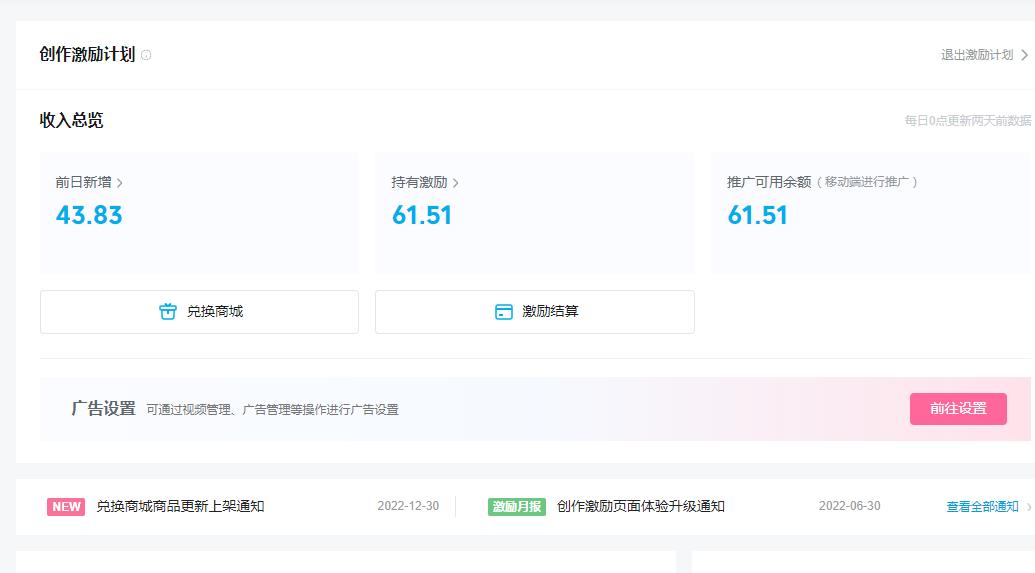1035x573 pixels.
Task: Select the 61.51 value under 推广可用余额
Action: pyautogui.click(x=757, y=215)
